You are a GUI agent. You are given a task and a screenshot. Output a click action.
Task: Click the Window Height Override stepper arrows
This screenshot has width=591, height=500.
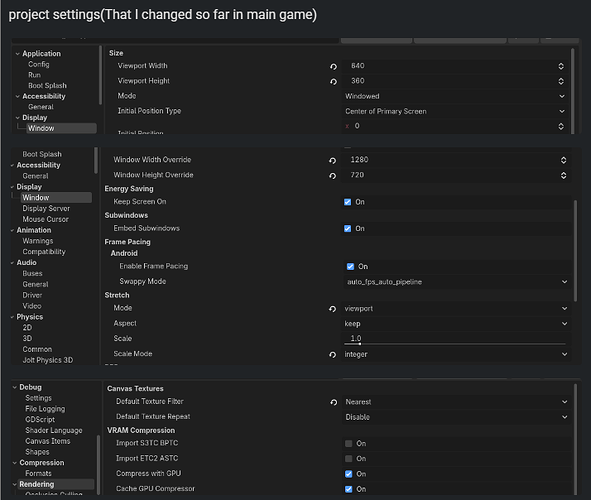point(563,175)
